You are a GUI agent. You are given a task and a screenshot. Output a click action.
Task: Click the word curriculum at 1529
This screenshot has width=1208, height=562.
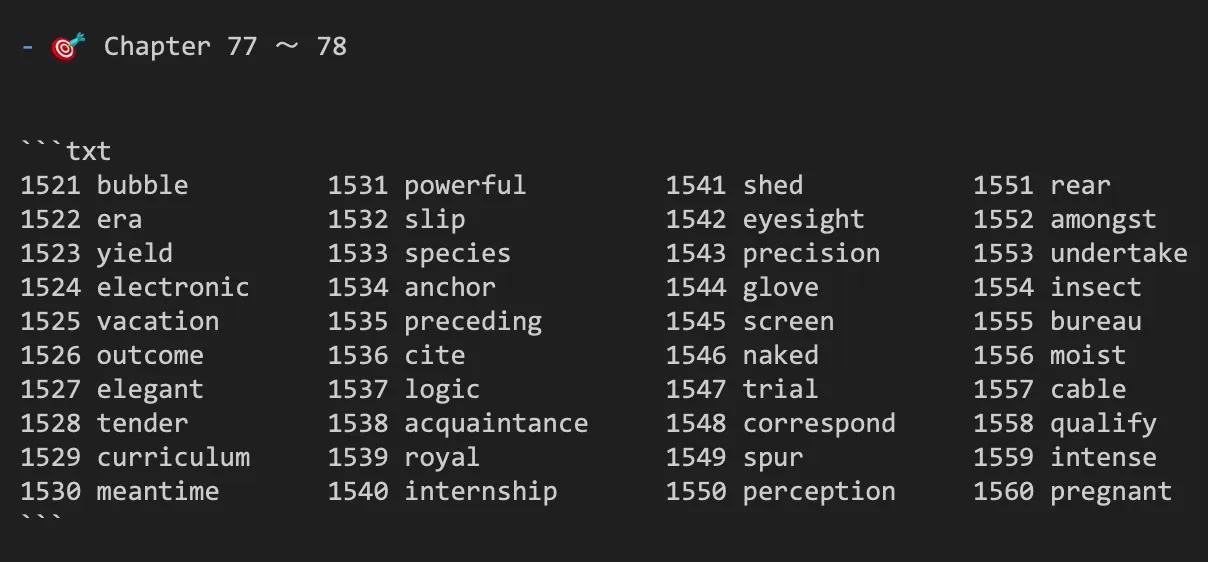point(173,457)
